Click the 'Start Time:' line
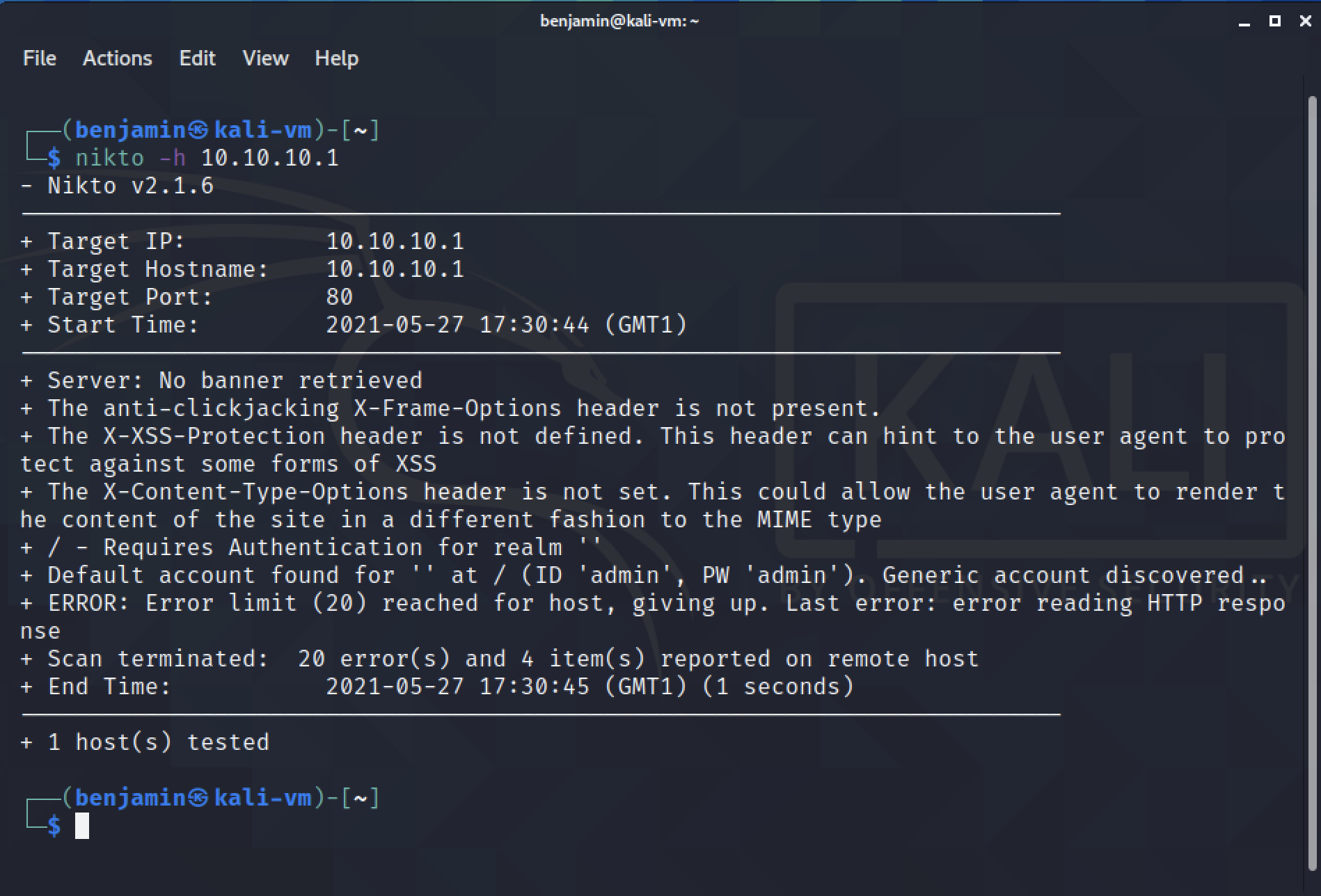The width and height of the screenshot is (1321, 896). (354, 325)
